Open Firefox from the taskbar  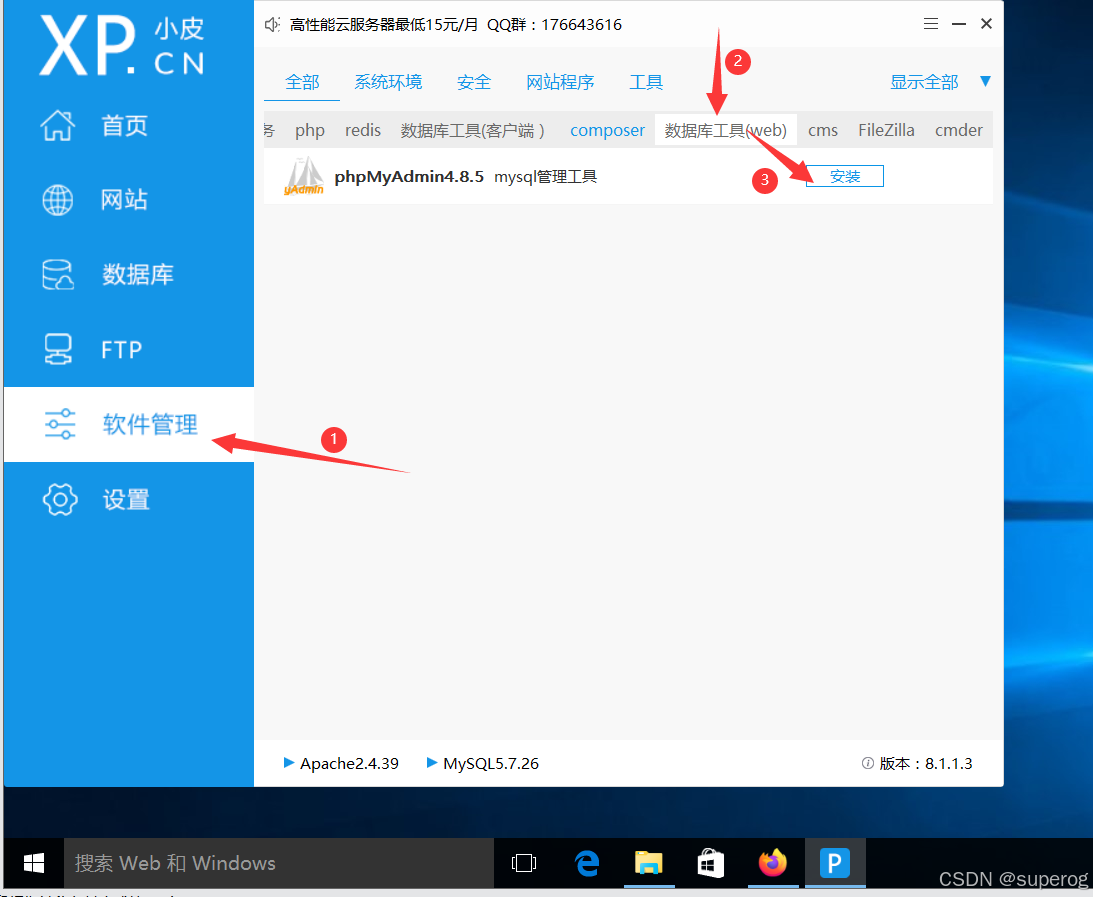(772, 863)
